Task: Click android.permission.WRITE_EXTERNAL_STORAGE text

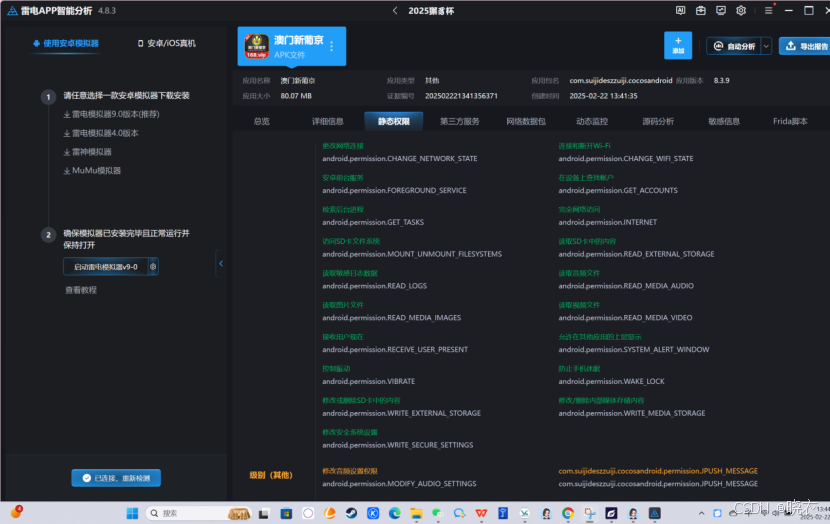Action: [x=401, y=413]
